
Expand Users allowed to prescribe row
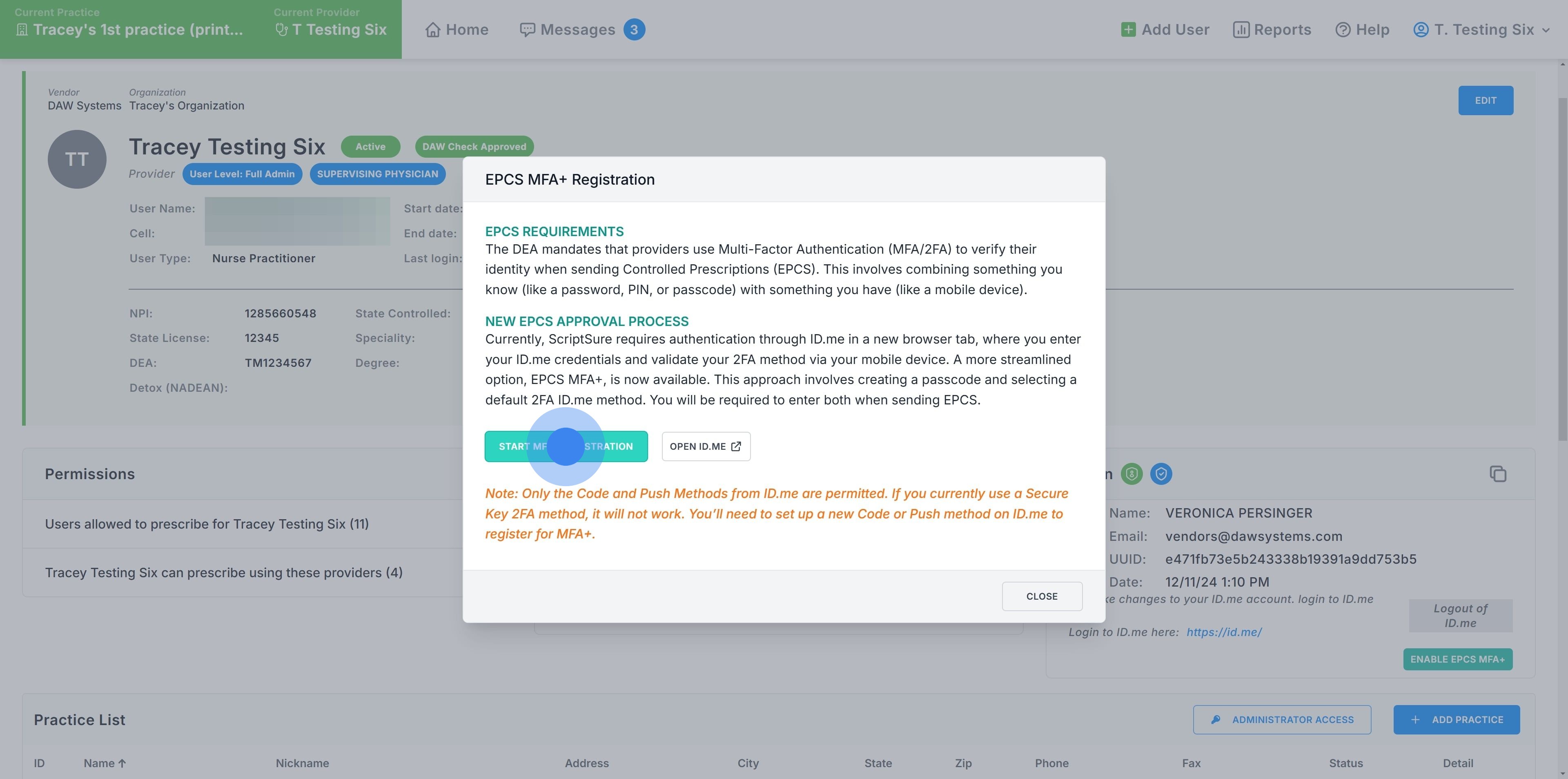click(x=242, y=524)
